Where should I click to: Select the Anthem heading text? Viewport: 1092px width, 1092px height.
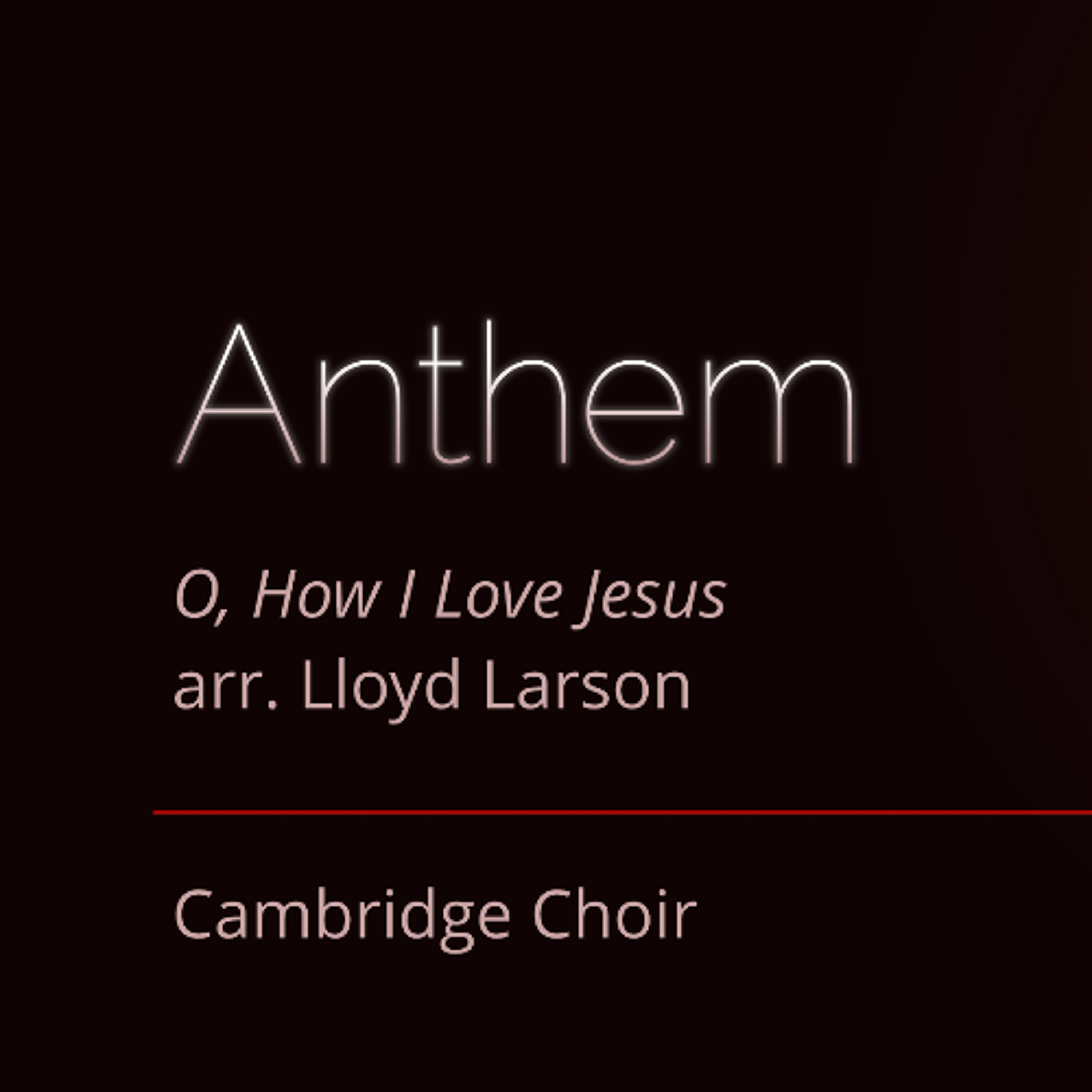[515, 393]
